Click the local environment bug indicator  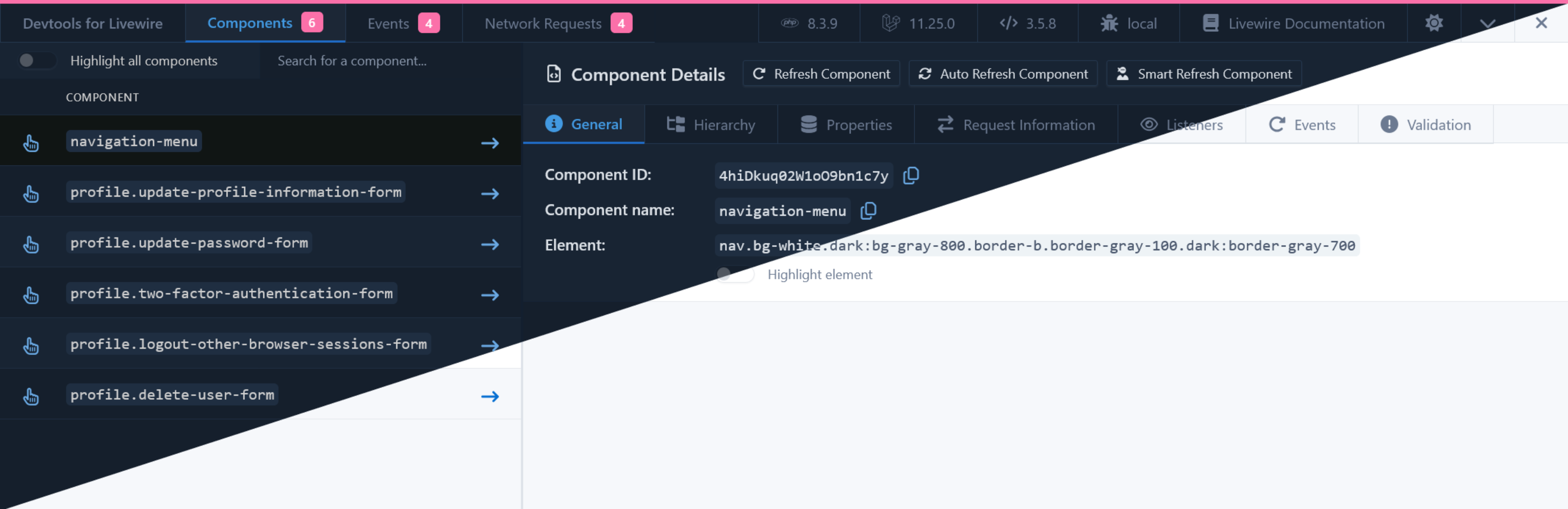click(1129, 23)
